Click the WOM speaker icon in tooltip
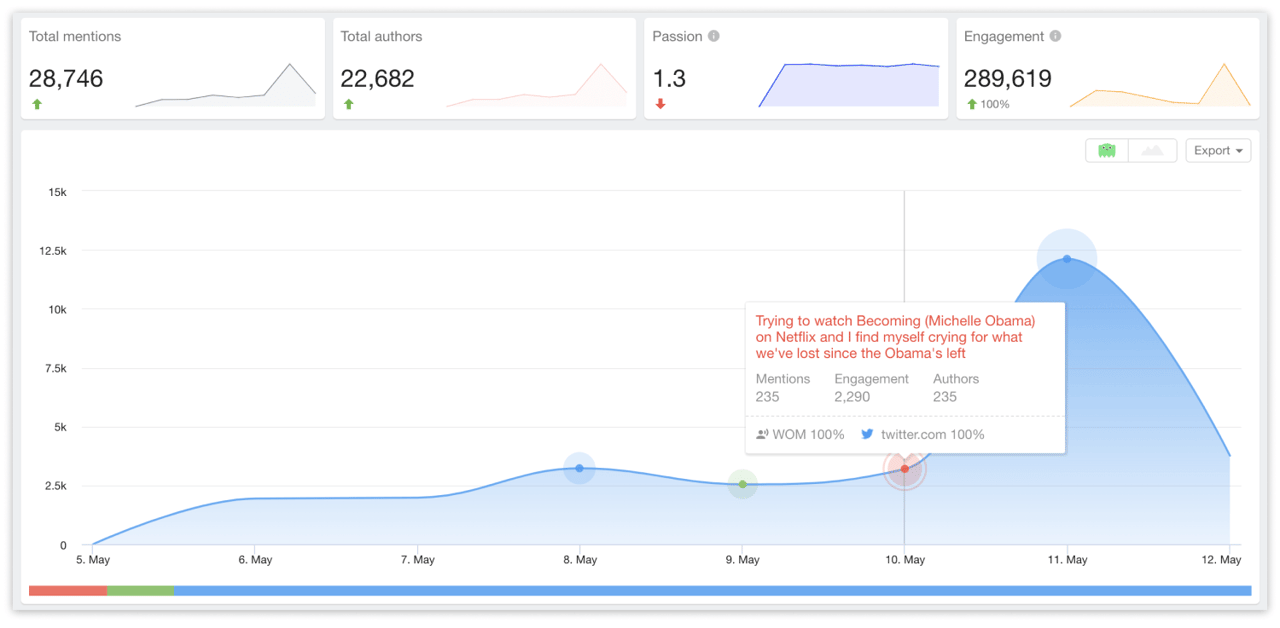The image size is (1280, 628). [x=762, y=434]
